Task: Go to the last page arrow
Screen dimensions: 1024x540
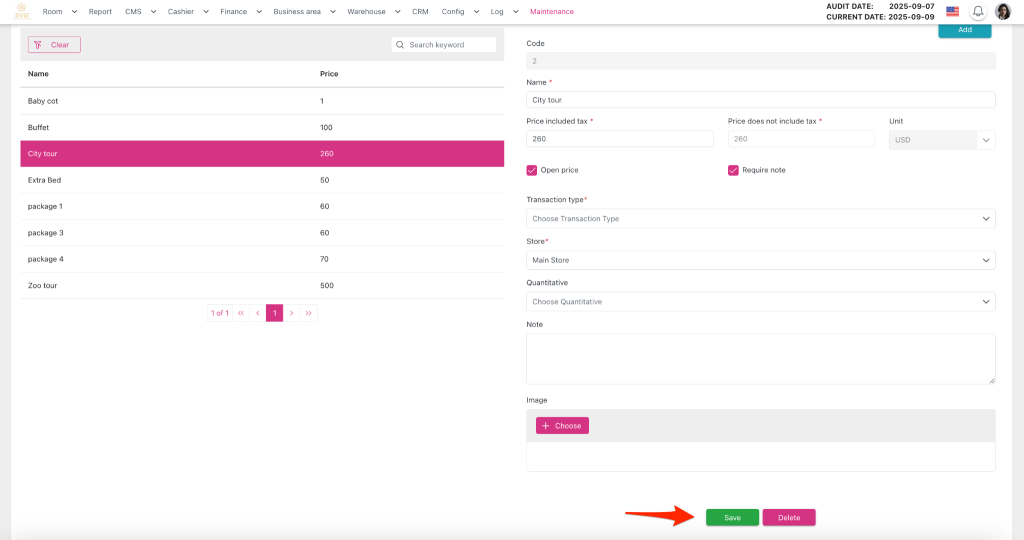Action: 308,313
